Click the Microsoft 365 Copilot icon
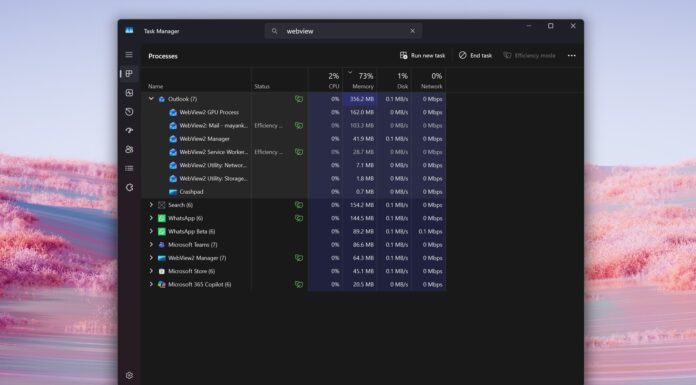The image size is (696, 385). (162, 284)
